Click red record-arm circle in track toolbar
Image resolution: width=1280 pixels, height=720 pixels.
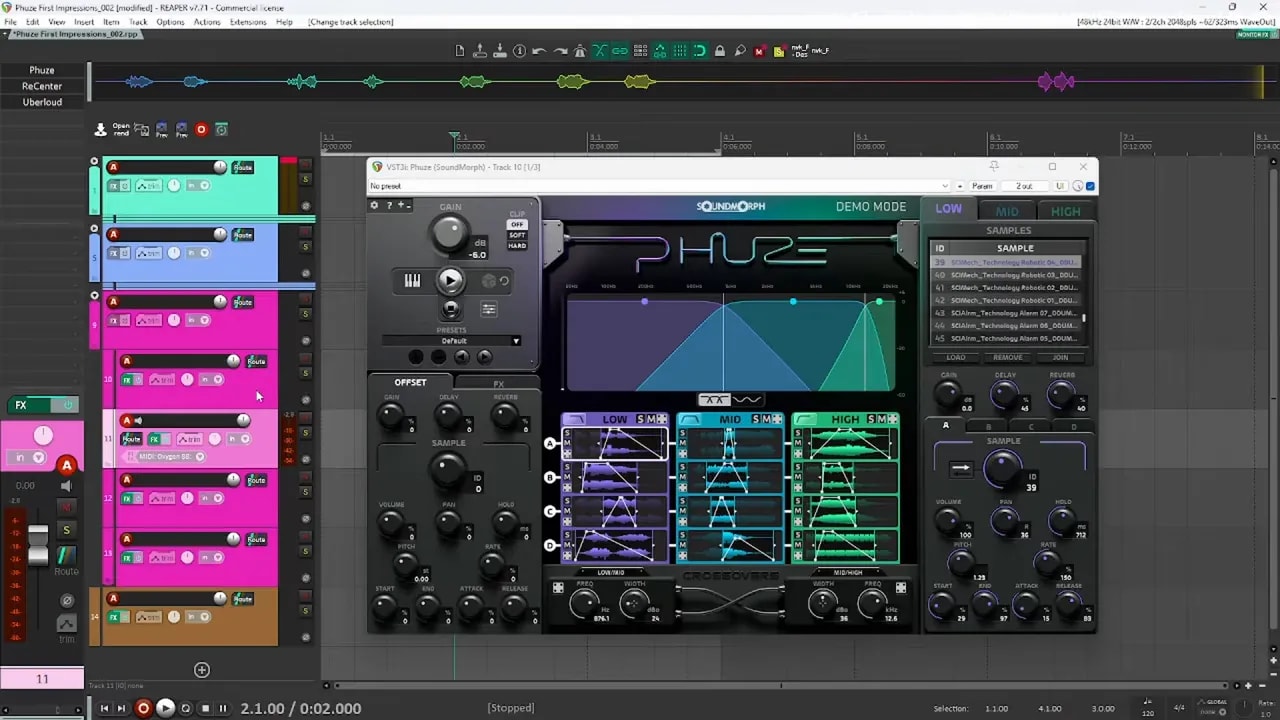click(x=201, y=129)
